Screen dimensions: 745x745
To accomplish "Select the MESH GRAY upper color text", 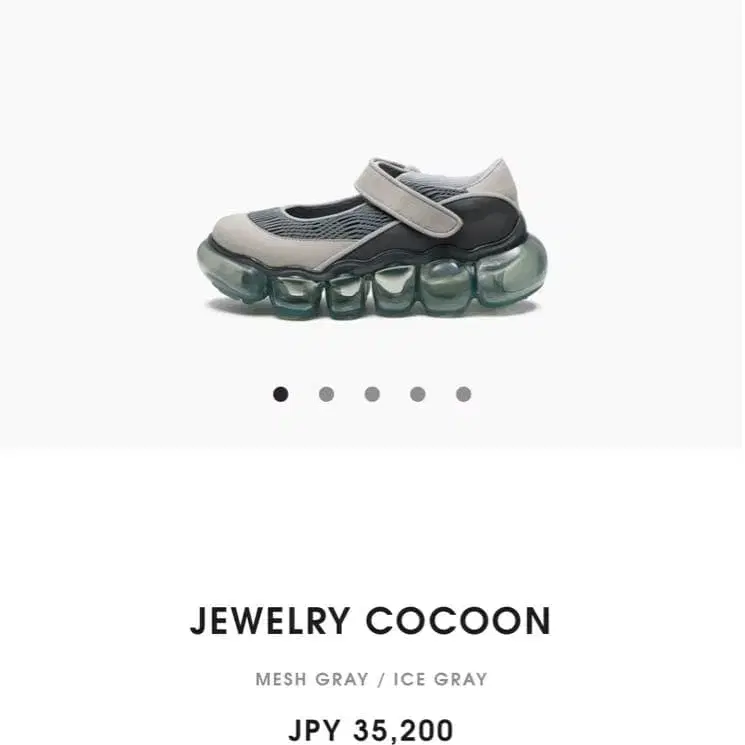I will point(312,679).
